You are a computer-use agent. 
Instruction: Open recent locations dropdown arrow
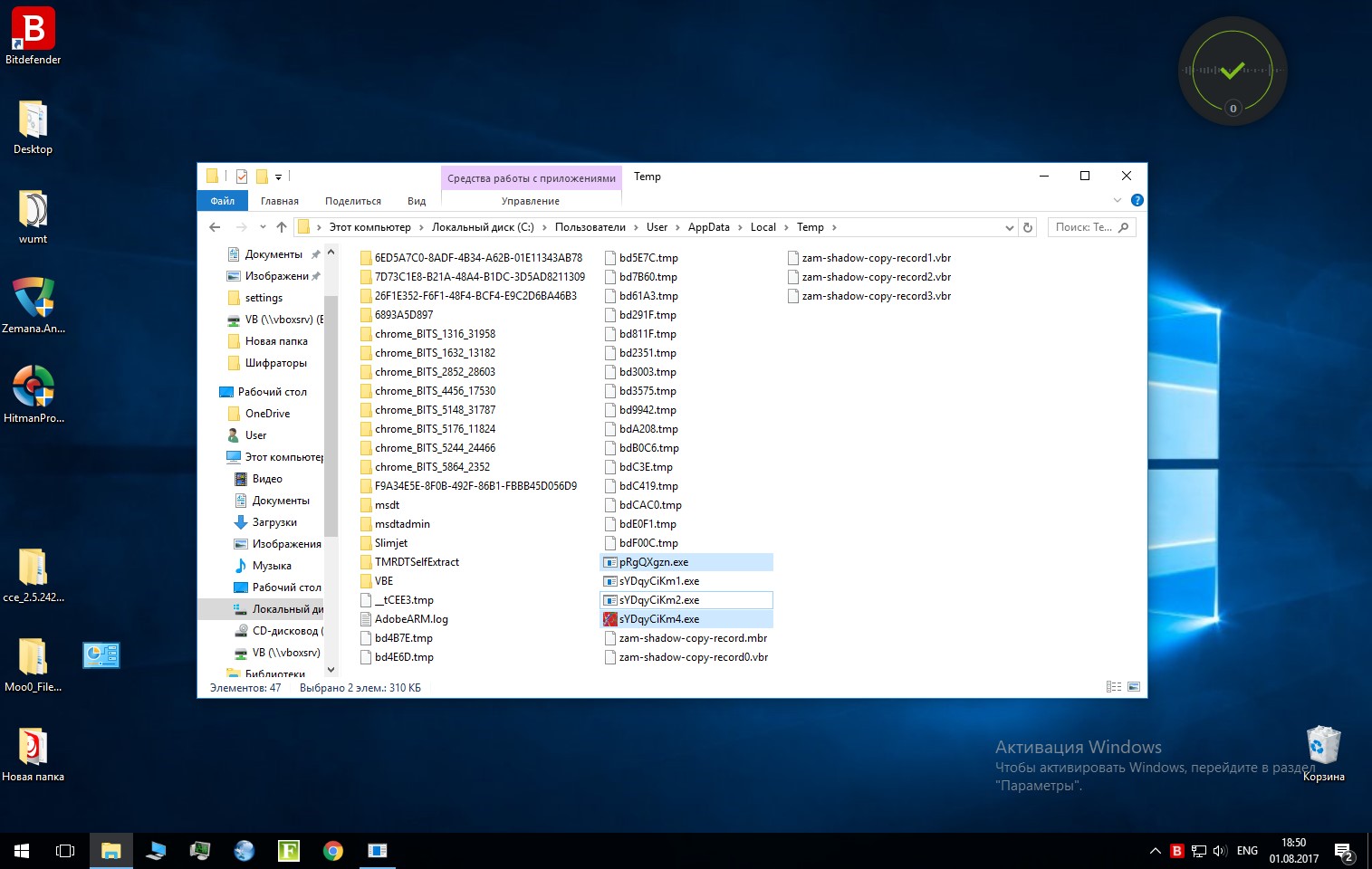(x=263, y=227)
